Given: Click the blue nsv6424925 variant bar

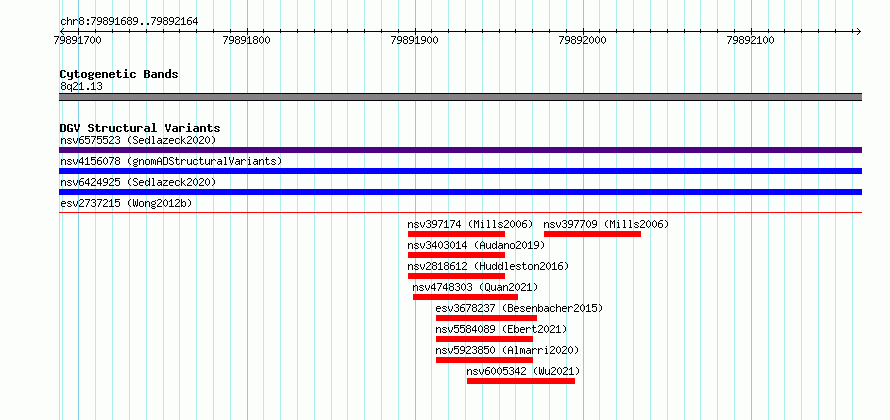Looking at the screenshot, I should 460,192.
